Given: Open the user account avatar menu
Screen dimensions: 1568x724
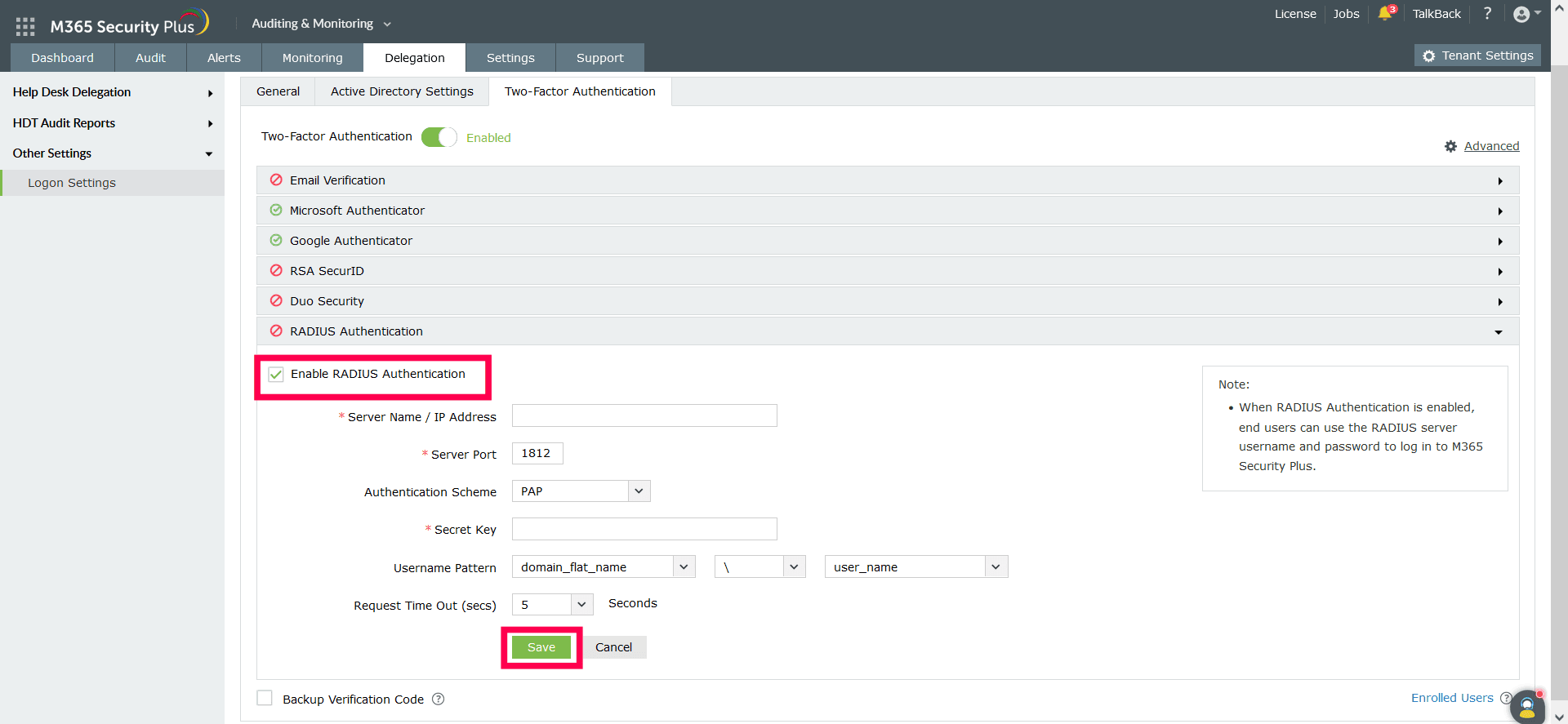Looking at the screenshot, I should pos(1526,14).
